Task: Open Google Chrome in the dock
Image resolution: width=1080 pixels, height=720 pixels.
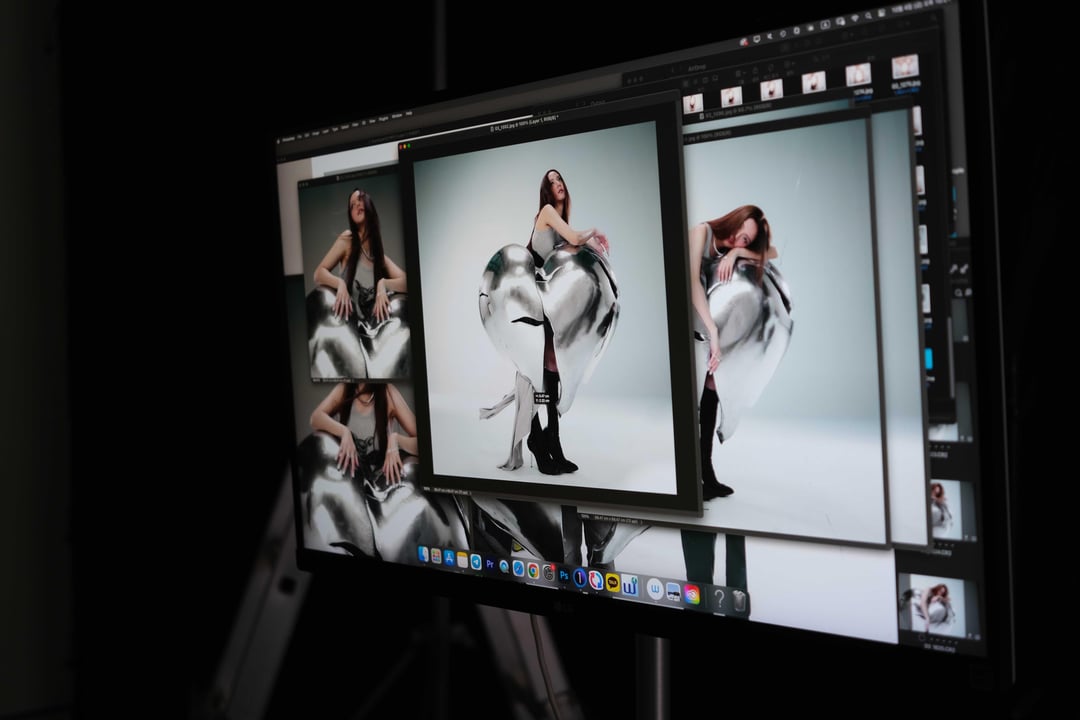Action: (x=533, y=569)
